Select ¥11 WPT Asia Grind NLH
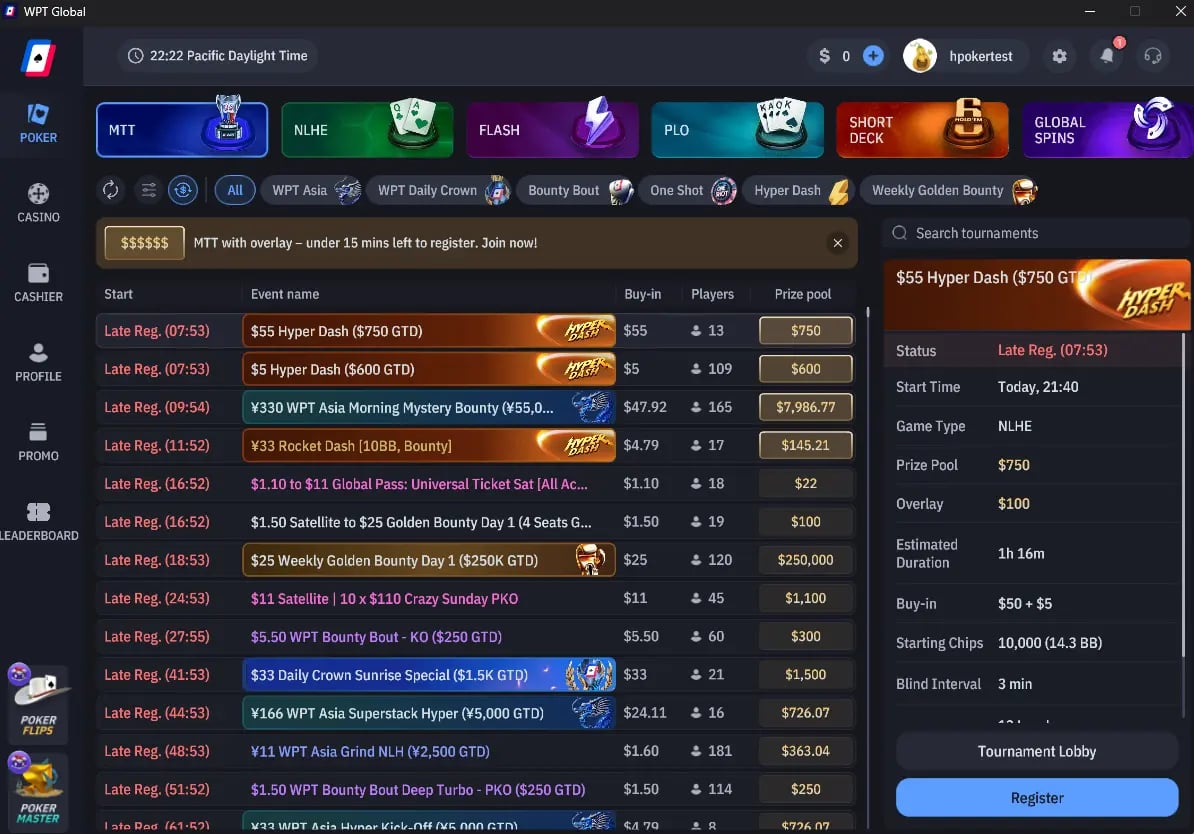 tap(475, 751)
